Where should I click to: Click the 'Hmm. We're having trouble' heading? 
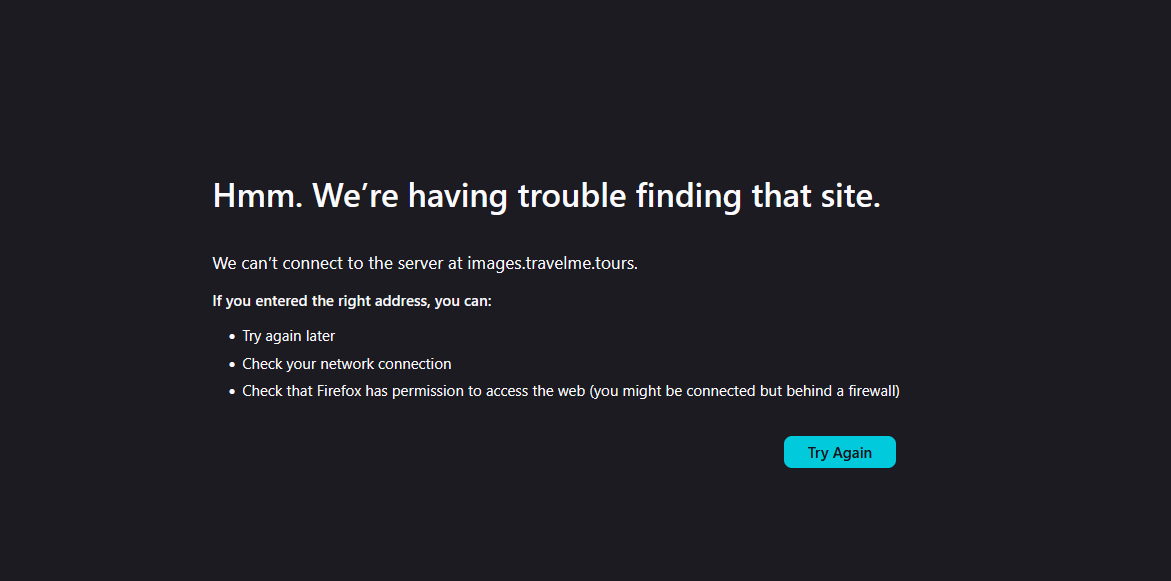coord(546,196)
